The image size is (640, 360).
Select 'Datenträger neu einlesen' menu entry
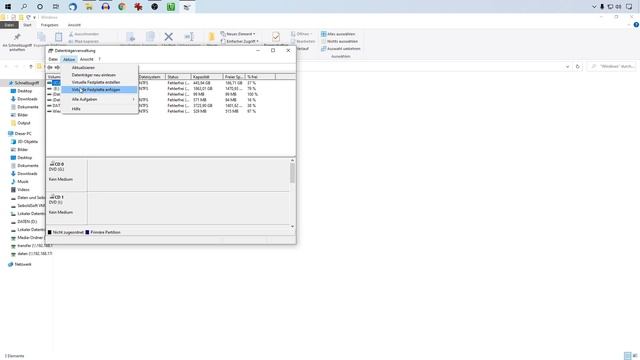(x=93, y=75)
